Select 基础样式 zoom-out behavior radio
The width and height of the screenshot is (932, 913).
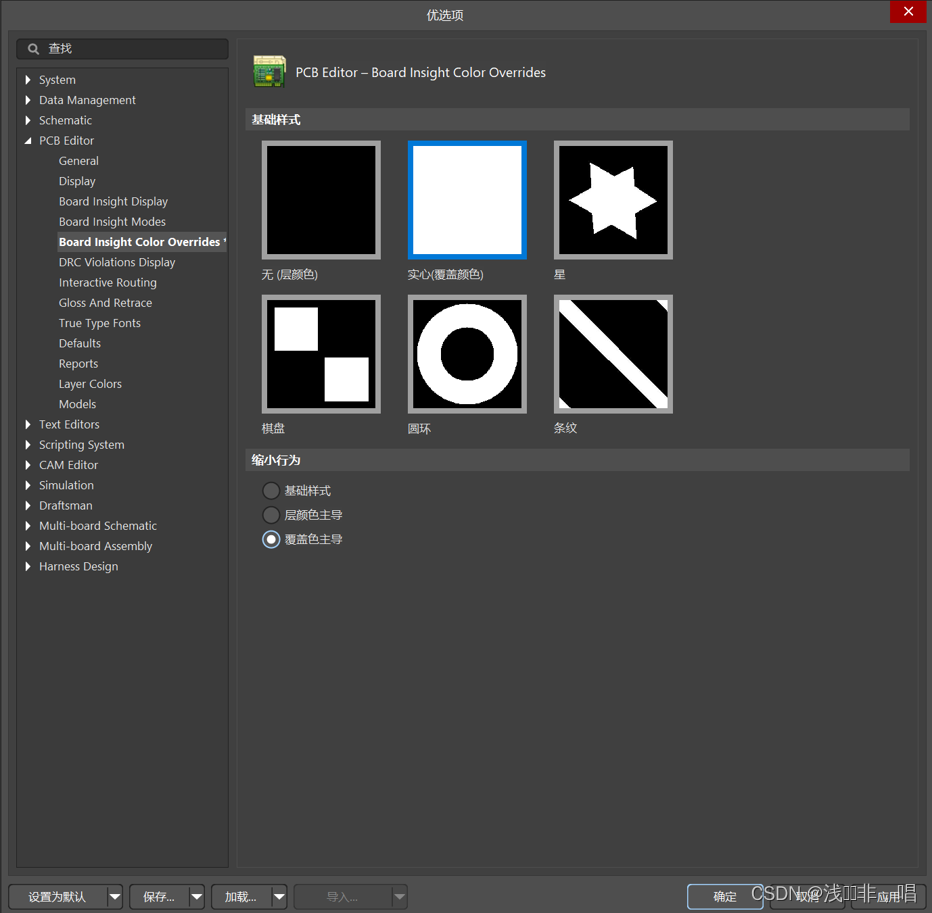[x=271, y=490]
